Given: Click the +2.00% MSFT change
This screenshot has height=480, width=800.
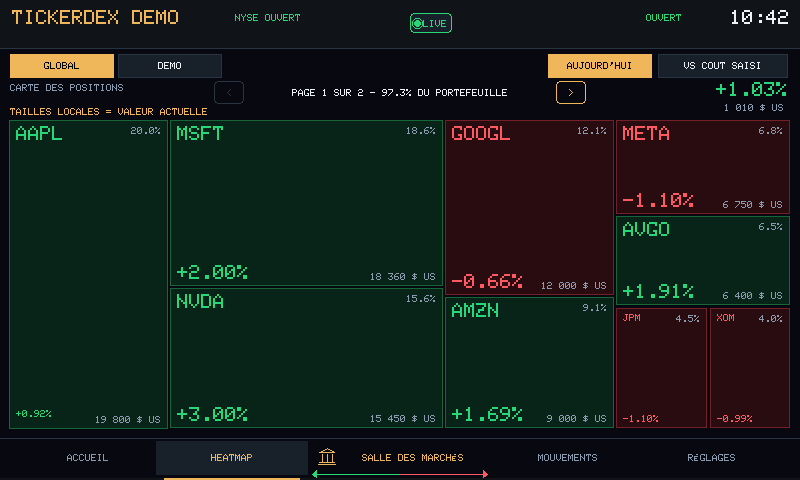Looking at the screenshot, I should (212, 272).
